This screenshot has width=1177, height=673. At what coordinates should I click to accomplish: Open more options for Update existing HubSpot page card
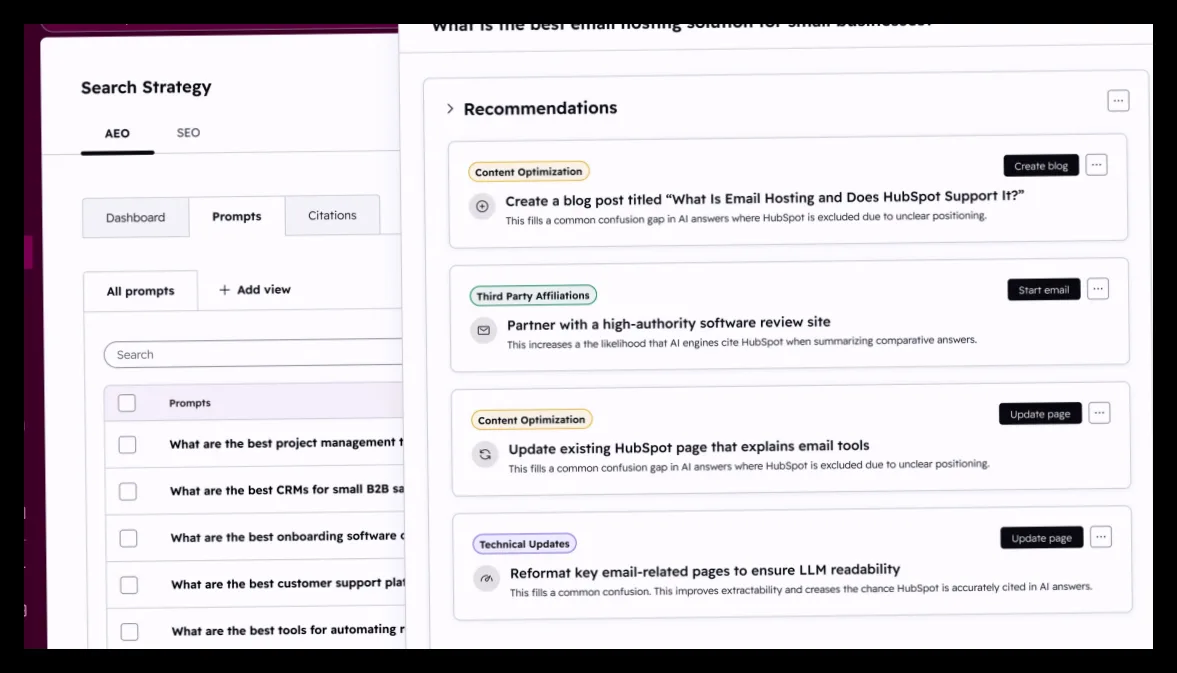1099,413
